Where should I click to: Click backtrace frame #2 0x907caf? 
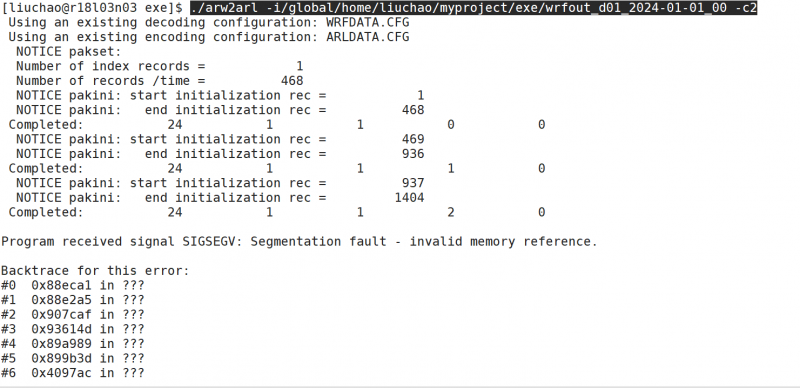(x=72, y=314)
